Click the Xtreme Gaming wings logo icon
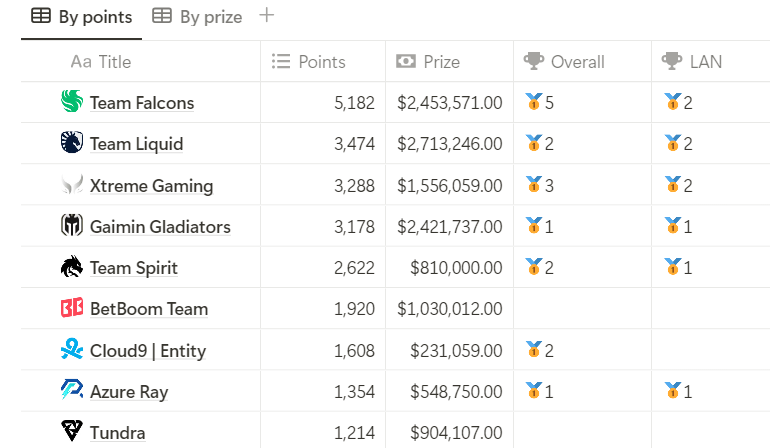The image size is (770, 448). tap(72, 185)
